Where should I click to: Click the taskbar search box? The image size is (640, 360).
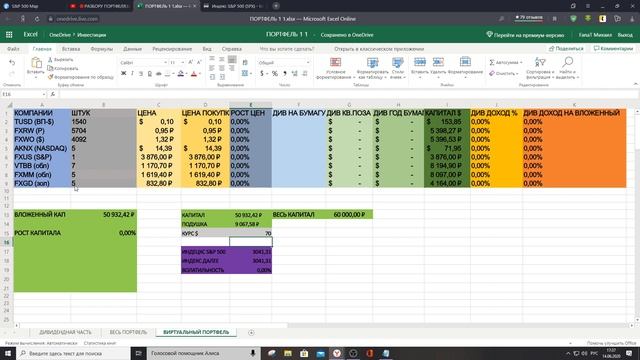pyautogui.click(x=73, y=353)
